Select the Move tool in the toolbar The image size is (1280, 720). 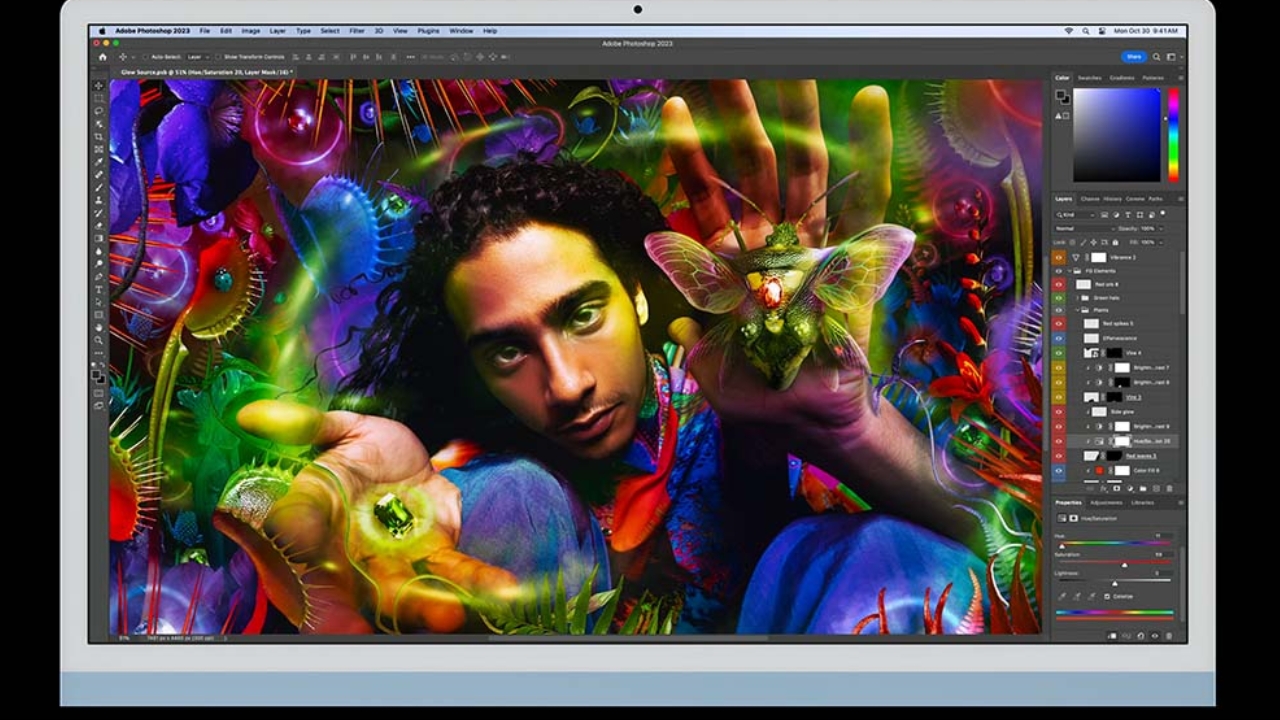click(99, 86)
